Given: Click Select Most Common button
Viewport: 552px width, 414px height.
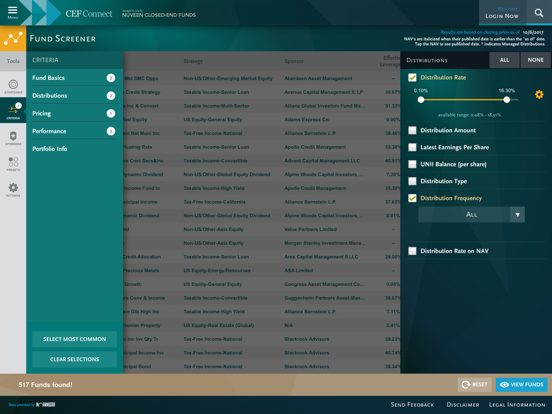Looking at the screenshot, I should coord(74,339).
